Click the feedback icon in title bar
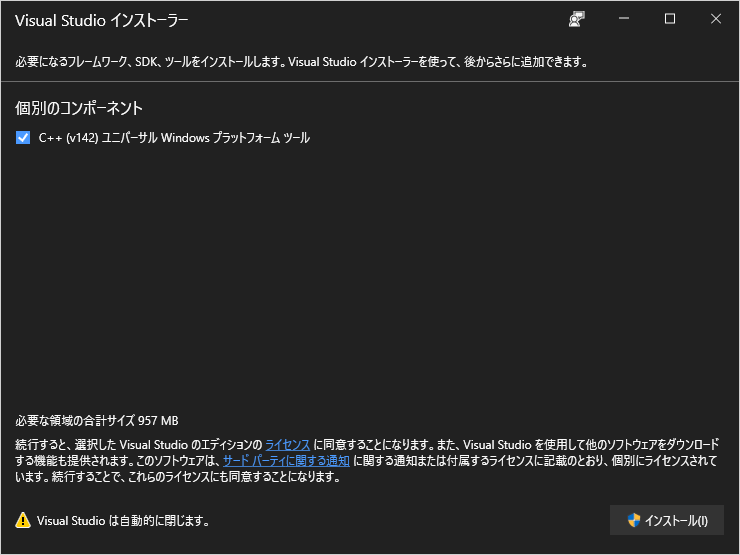740x555 pixels. point(576,19)
